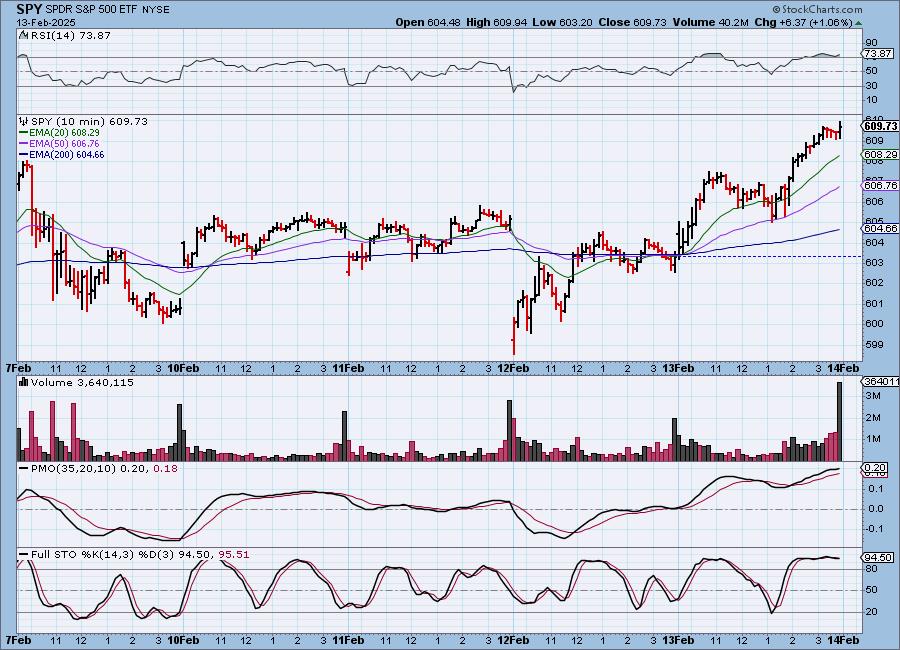The height and width of the screenshot is (650, 900).
Task: Click the SPY (10 min) 609.73 legend text
Action: pos(89,121)
